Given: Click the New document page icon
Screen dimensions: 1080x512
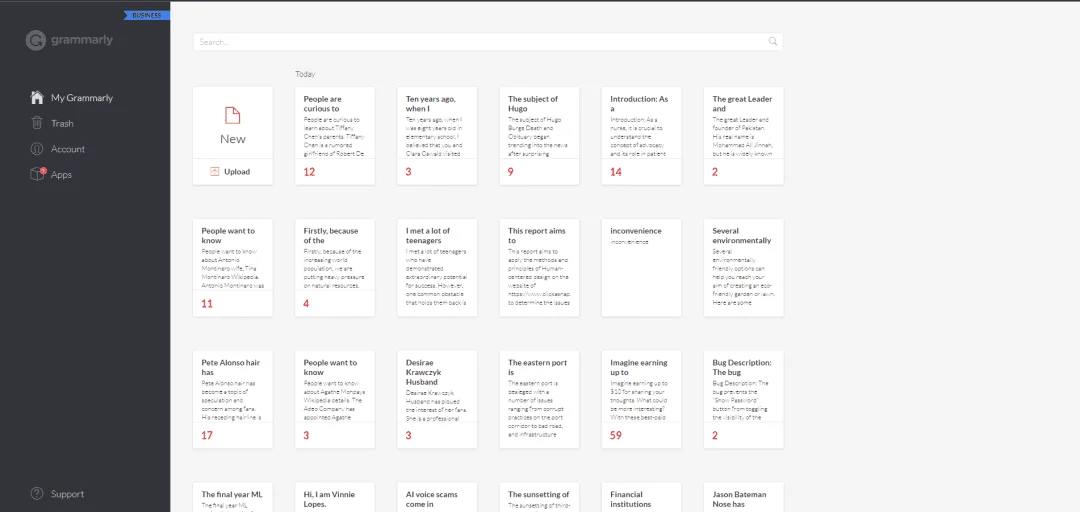Looking at the screenshot, I should [233, 116].
